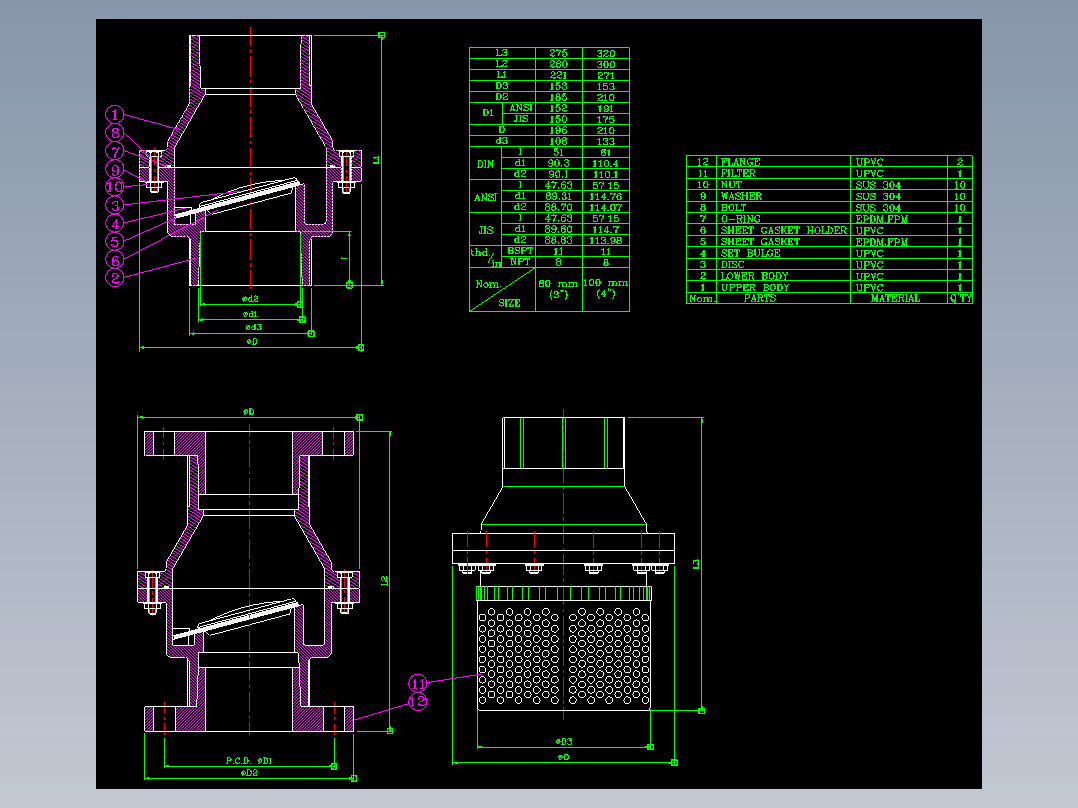
Task: Click balloon number 7 callout
Action: point(115,151)
